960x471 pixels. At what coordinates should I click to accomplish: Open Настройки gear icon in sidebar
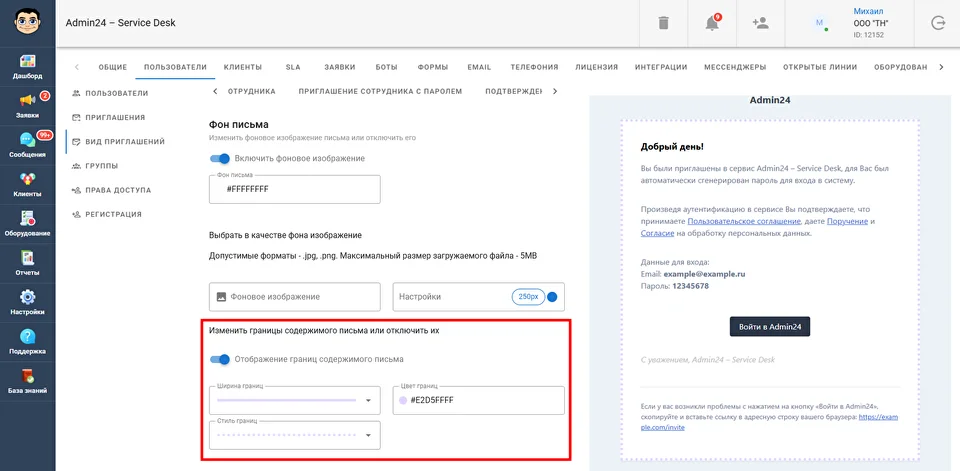[x=28, y=297]
